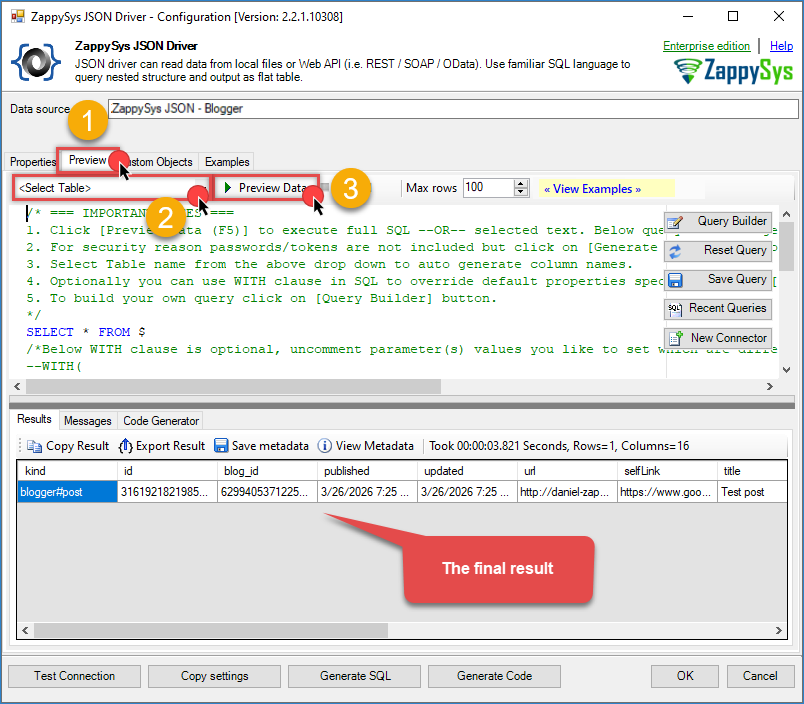Viewport: 804px width, 704px height.
Task: Click the Save Query button
Action: tap(717, 280)
